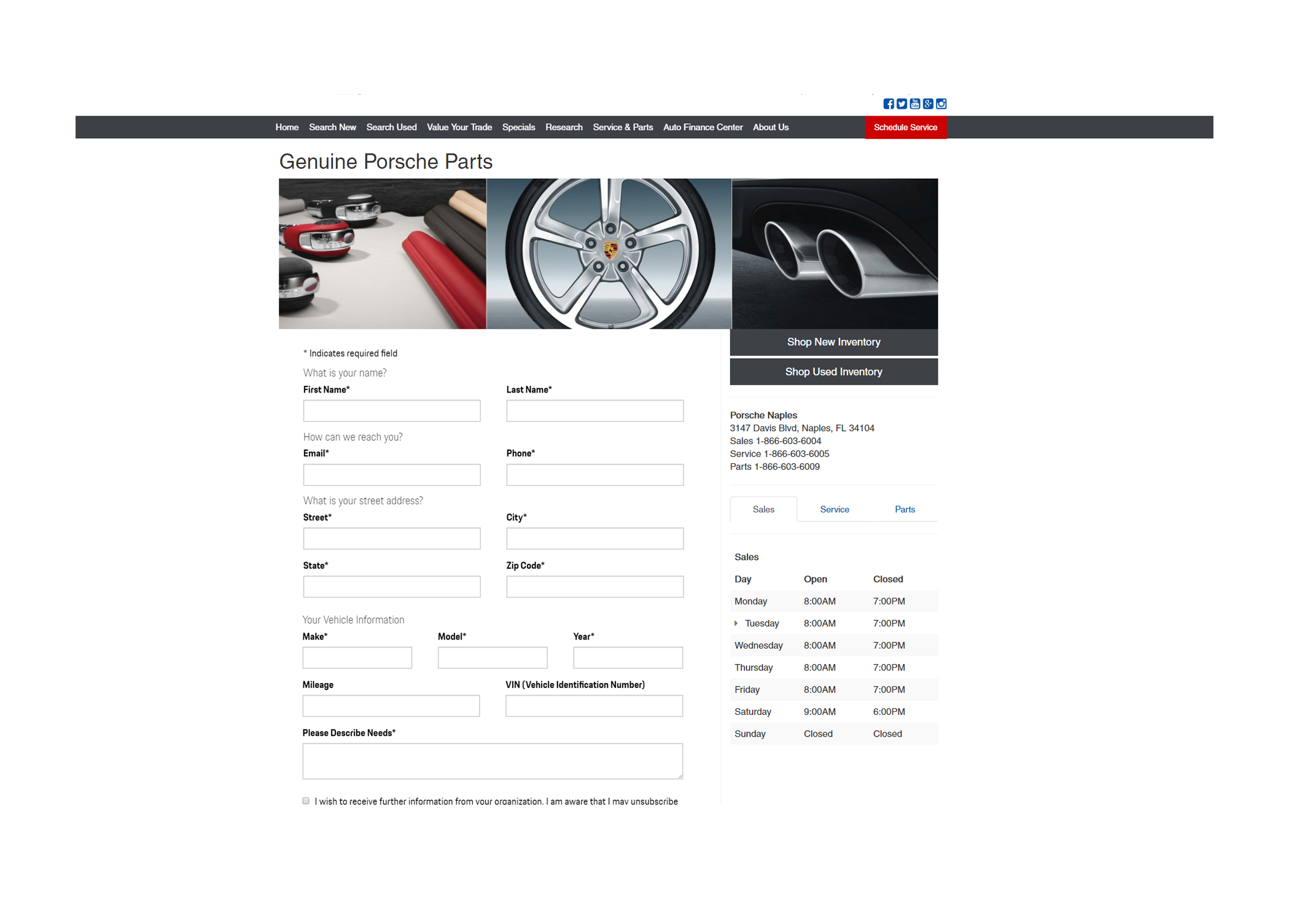The image size is (1316, 922).
Task: Open the Research menu
Action: tap(564, 127)
